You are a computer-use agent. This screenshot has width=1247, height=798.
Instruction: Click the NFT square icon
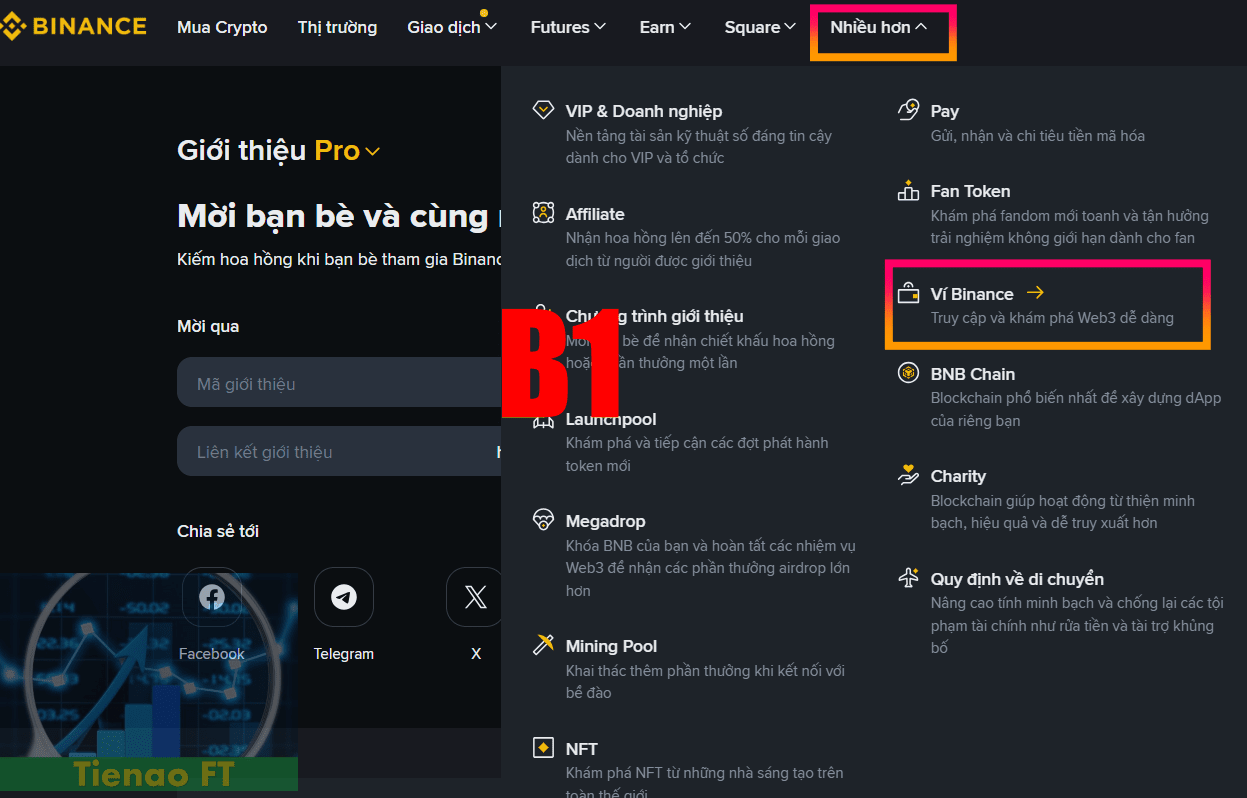543,748
